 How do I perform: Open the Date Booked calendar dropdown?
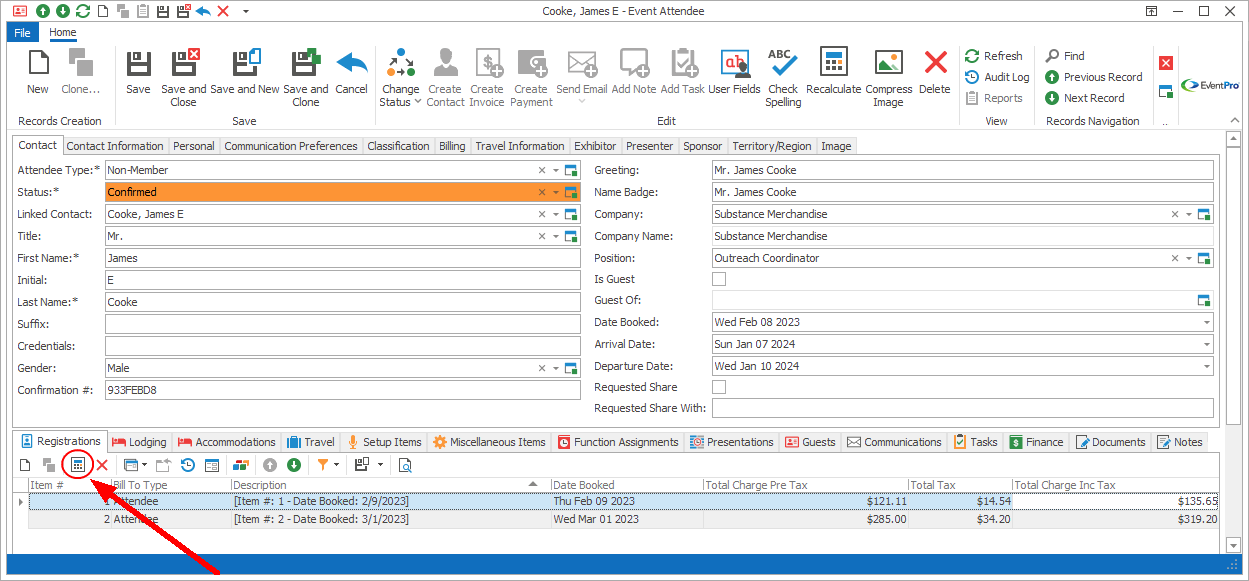click(1206, 323)
